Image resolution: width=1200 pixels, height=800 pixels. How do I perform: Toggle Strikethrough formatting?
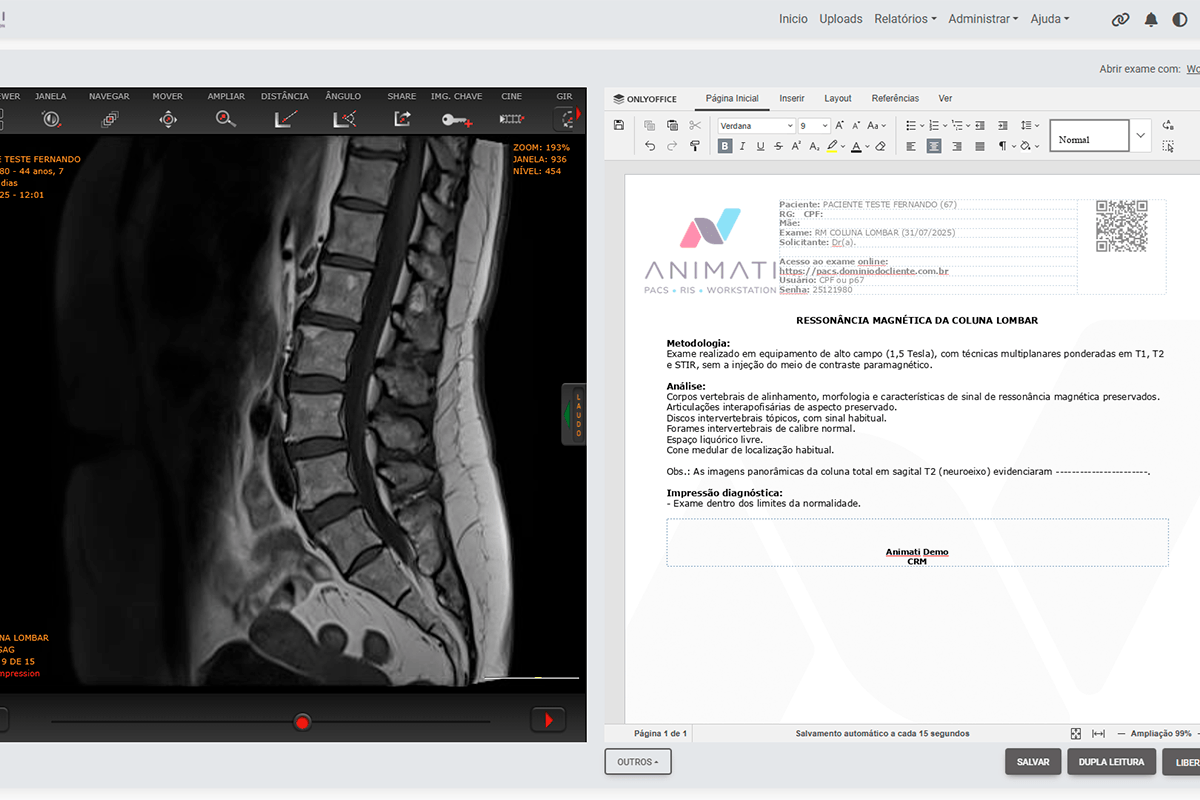(x=778, y=146)
